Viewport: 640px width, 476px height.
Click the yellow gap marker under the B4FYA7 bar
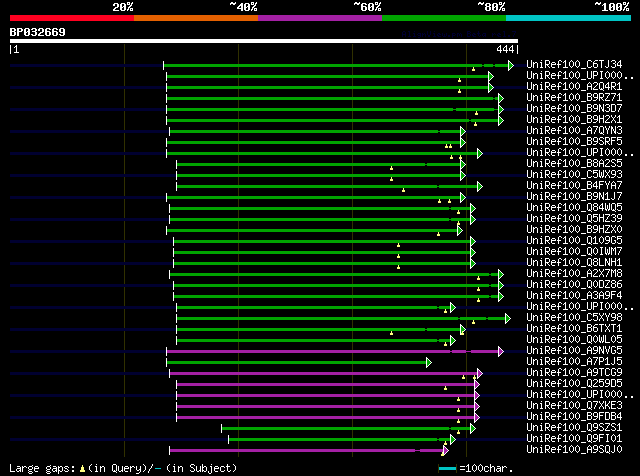[403, 190]
